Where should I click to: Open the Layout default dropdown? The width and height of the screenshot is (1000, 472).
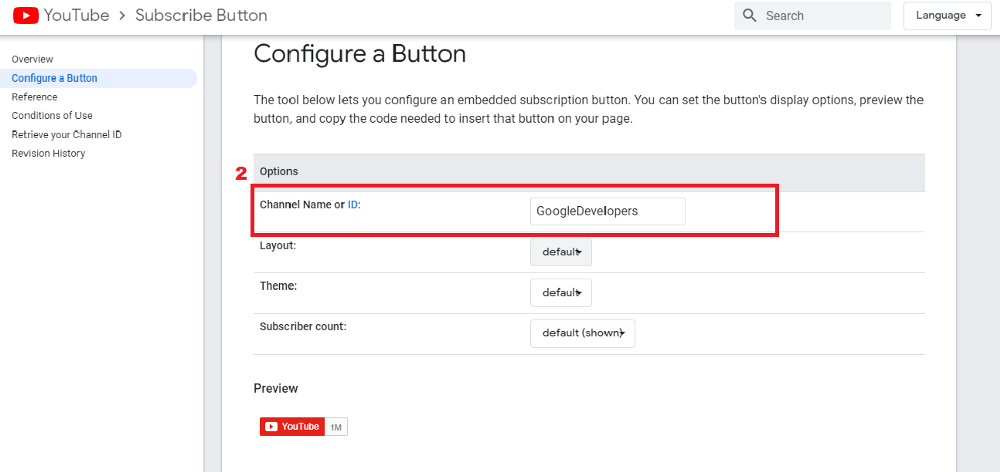coord(561,252)
